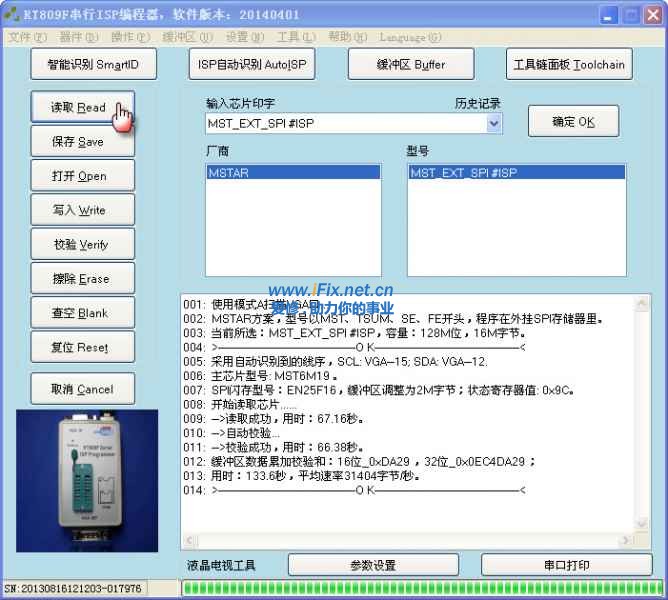
Task: Open the Language menu
Action: coord(410,38)
